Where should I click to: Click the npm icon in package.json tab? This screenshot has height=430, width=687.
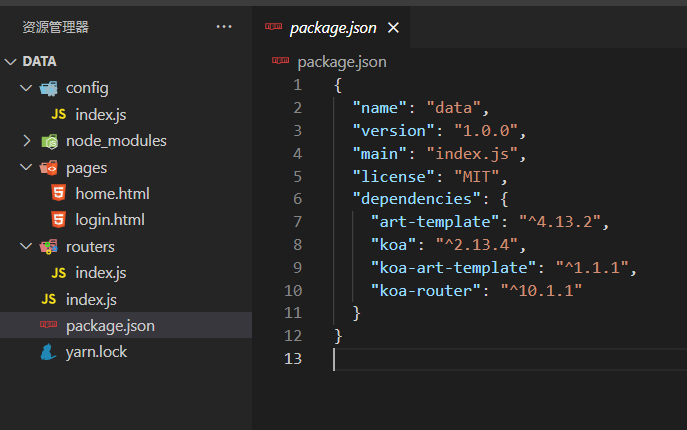(x=273, y=28)
